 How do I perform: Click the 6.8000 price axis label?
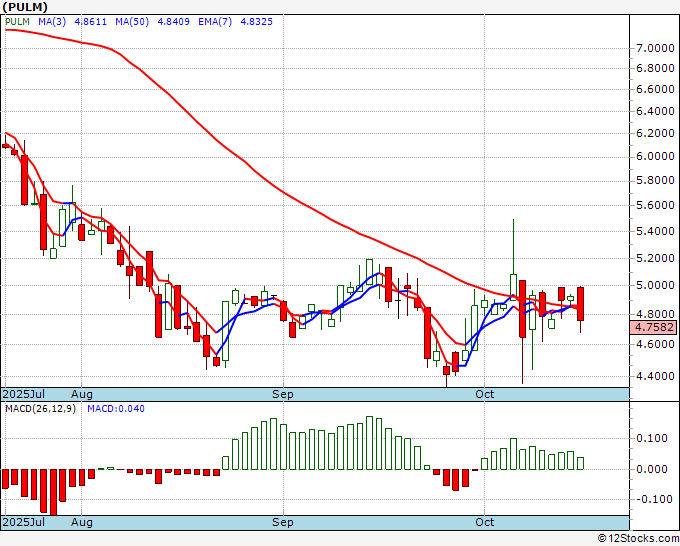point(655,68)
